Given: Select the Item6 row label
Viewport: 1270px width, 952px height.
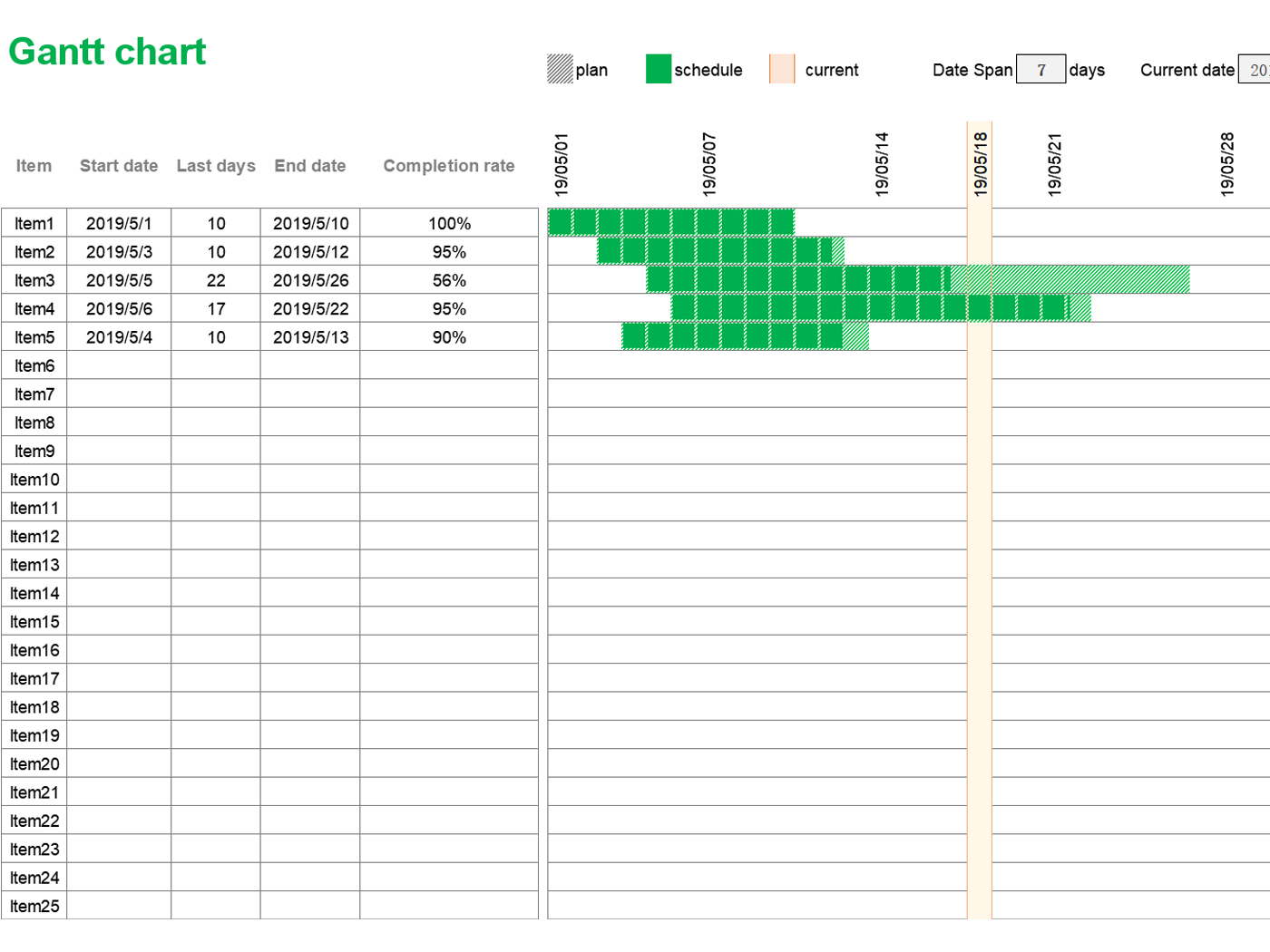Looking at the screenshot, I should click(x=34, y=365).
